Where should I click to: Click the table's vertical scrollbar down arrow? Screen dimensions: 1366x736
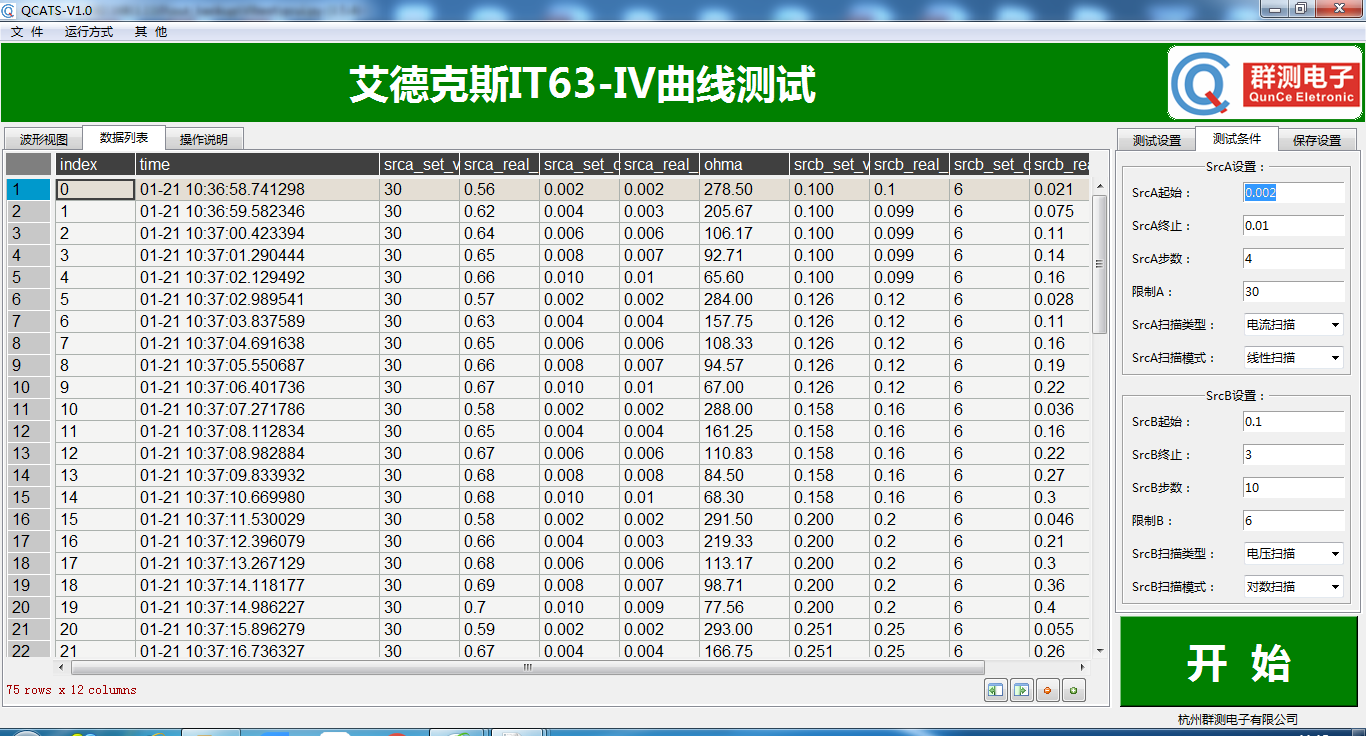[x=1100, y=651]
